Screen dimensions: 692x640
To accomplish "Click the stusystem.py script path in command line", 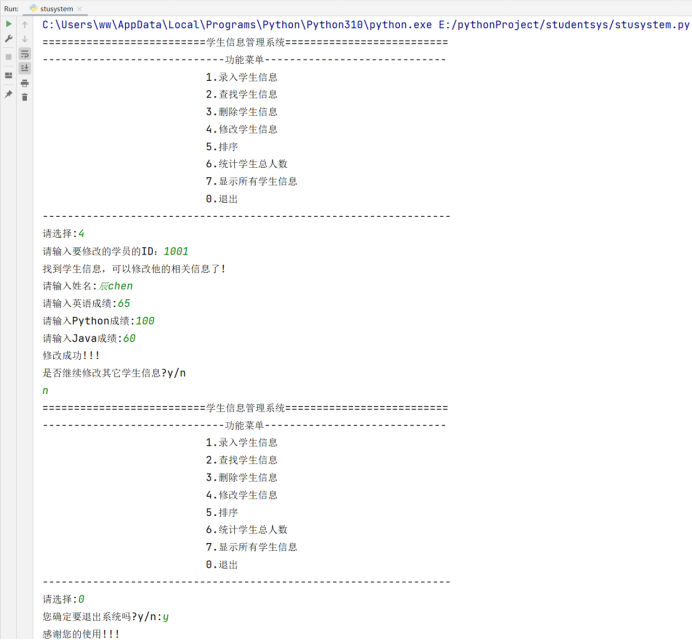I will pyautogui.click(x=564, y=25).
